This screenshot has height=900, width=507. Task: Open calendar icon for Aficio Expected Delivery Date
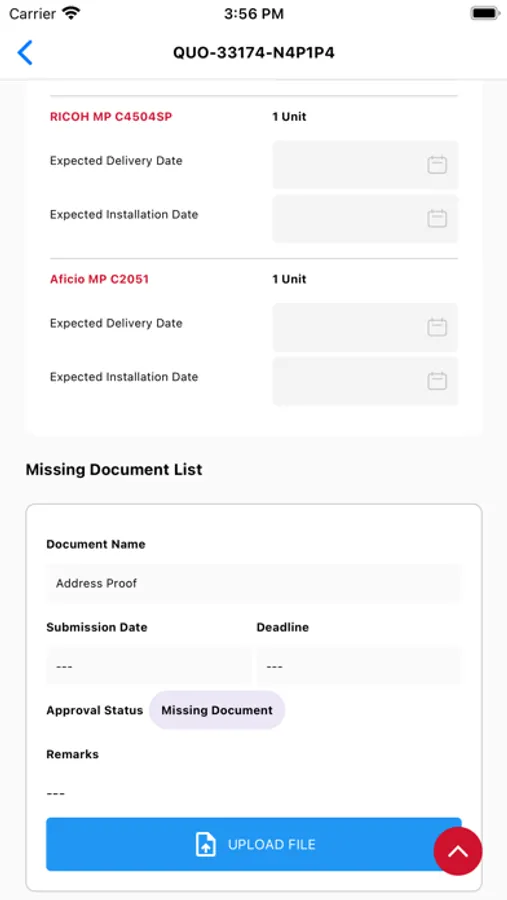click(x=437, y=327)
